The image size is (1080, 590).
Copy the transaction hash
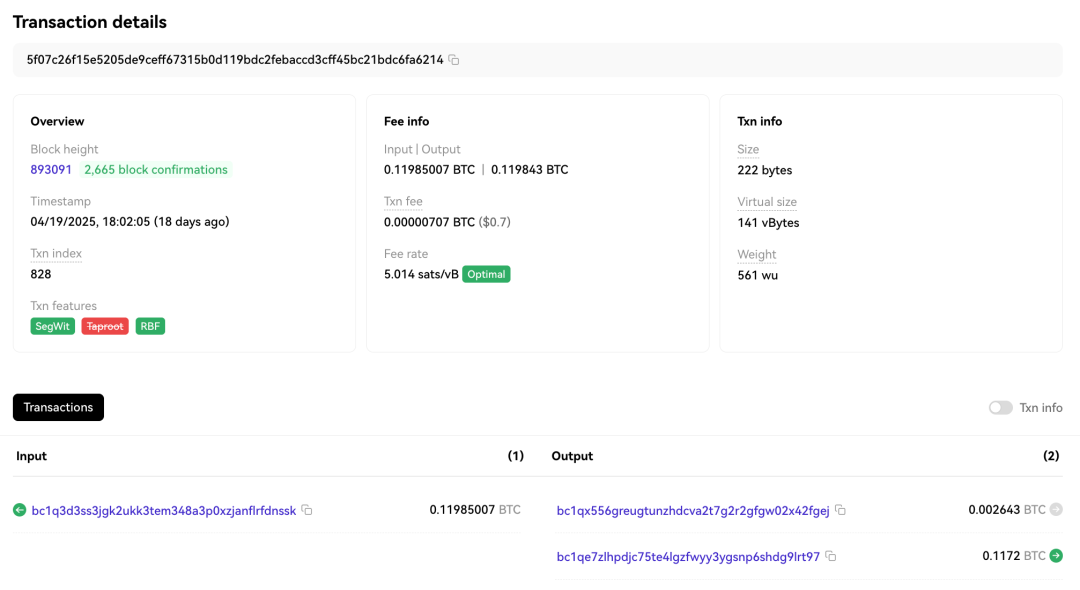(454, 60)
